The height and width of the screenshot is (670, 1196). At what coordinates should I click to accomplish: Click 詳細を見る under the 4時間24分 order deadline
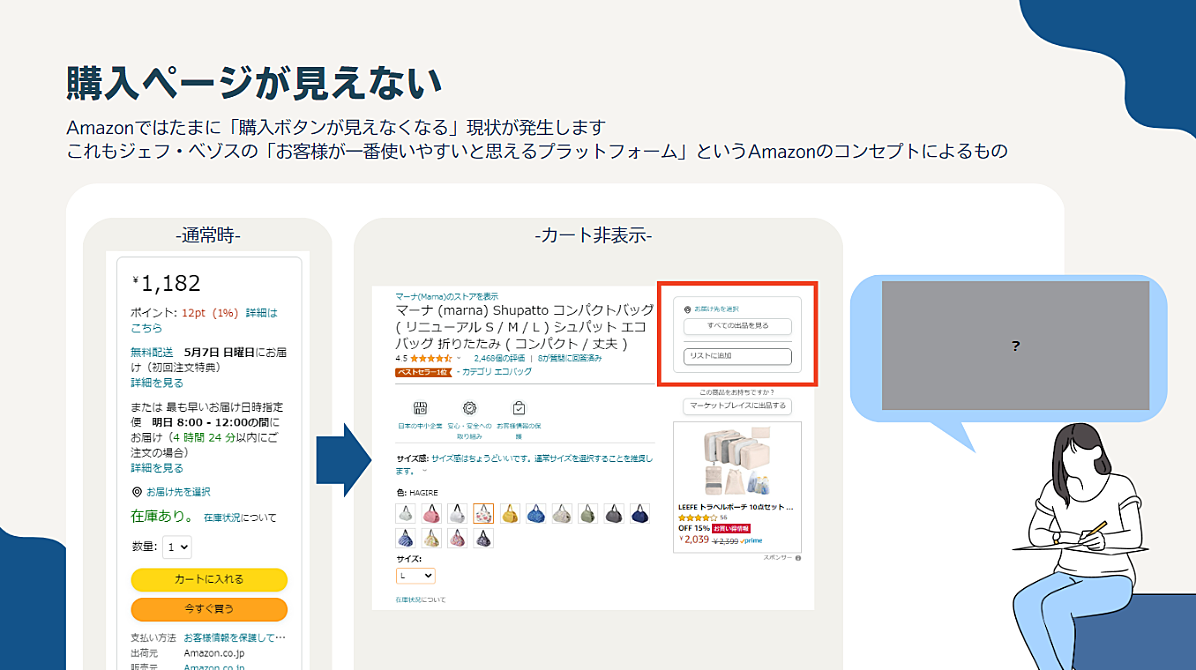[156, 469]
